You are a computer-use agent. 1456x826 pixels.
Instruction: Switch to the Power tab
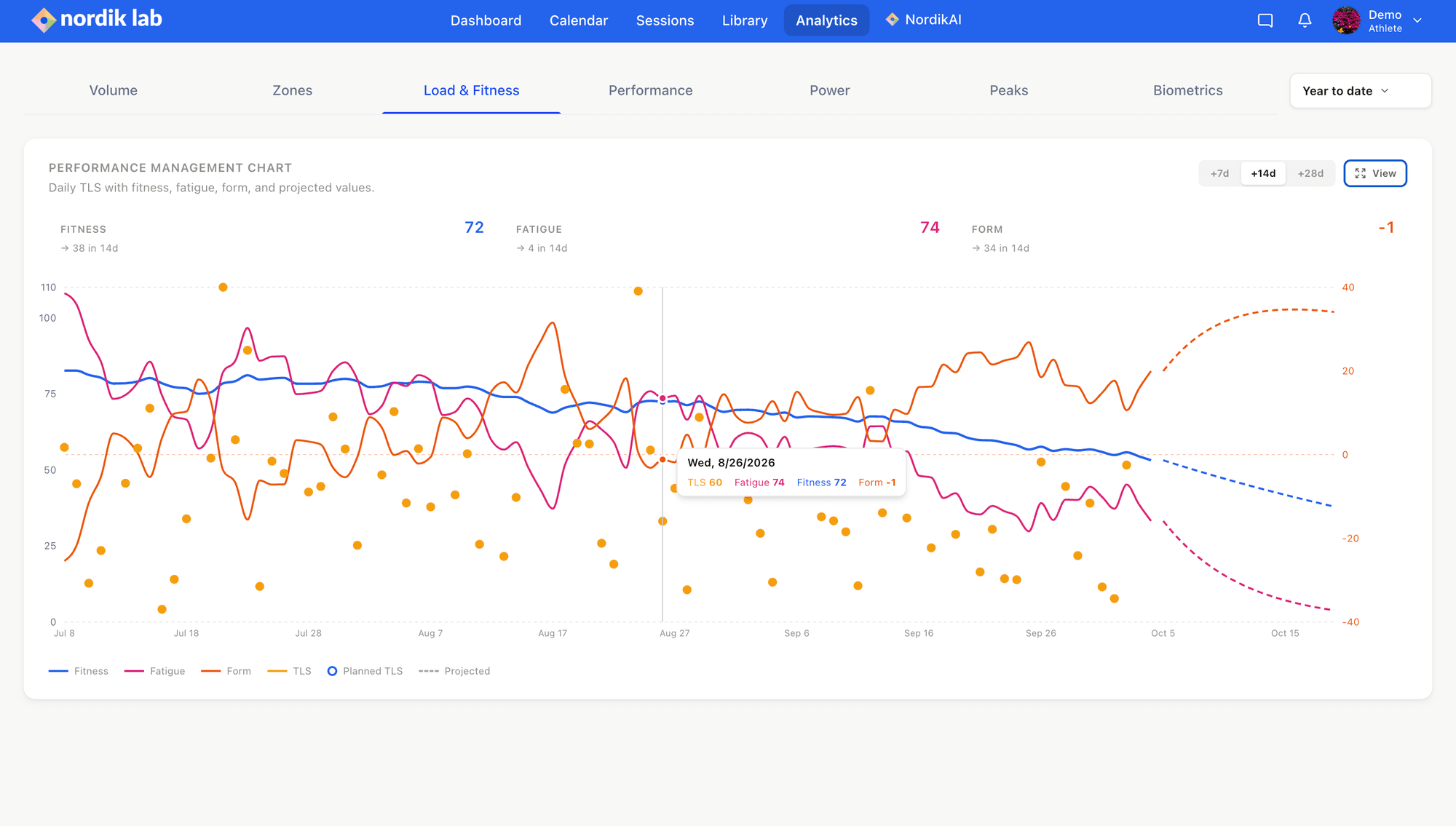click(x=830, y=90)
